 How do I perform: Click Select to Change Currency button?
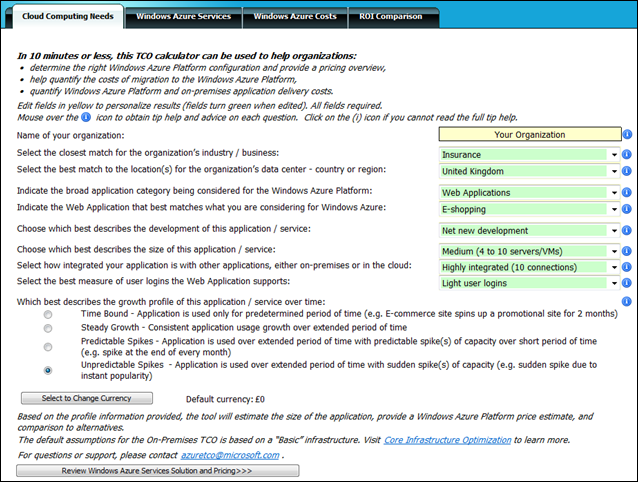pos(87,398)
